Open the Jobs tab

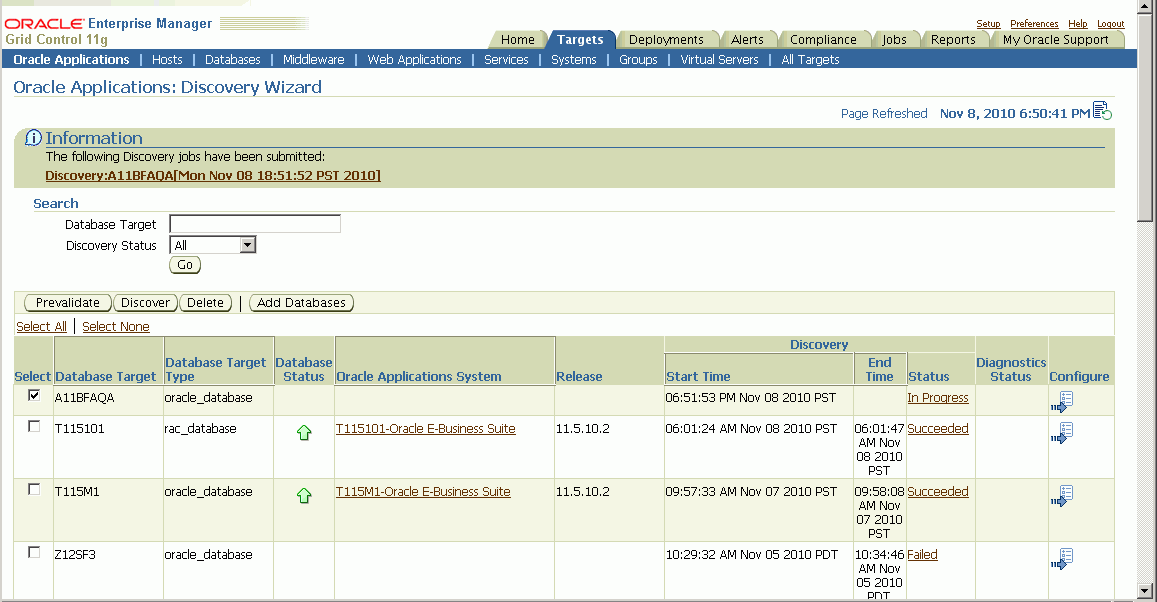[x=894, y=40]
